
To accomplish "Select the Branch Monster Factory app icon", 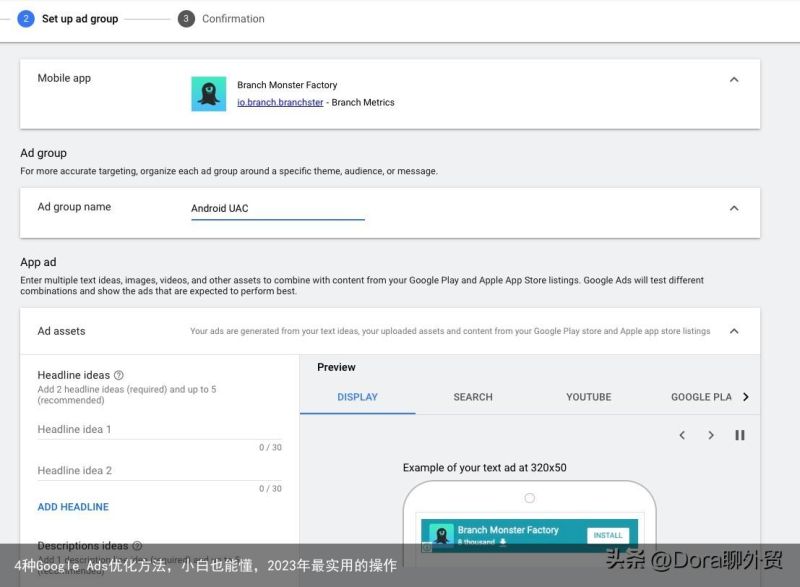I will (x=209, y=94).
